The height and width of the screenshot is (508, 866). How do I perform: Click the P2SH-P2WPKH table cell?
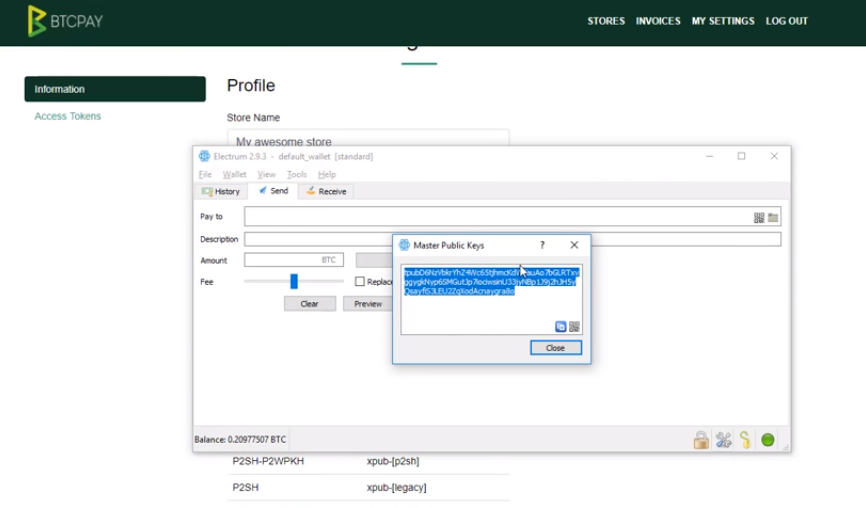268,461
